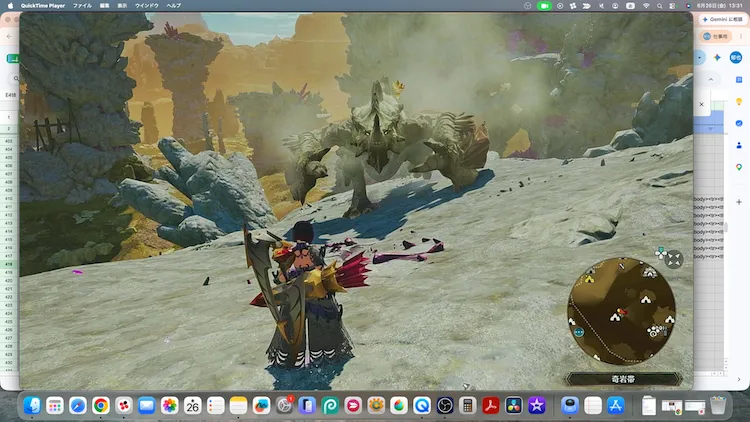Open Calculator from the Dock
The image size is (750, 422).
click(468, 406)
